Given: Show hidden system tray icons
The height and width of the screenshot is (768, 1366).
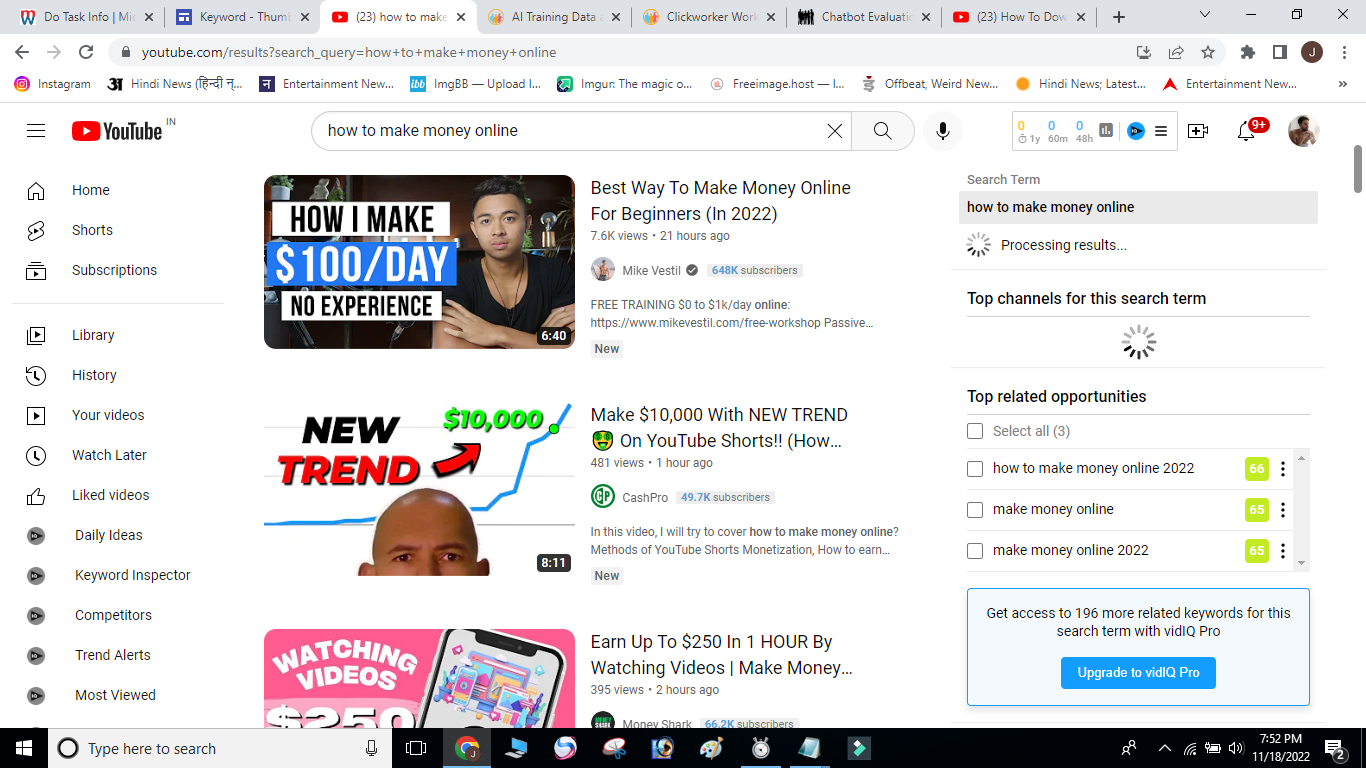Looking at the screenshot, I should tap(1164, 748).
